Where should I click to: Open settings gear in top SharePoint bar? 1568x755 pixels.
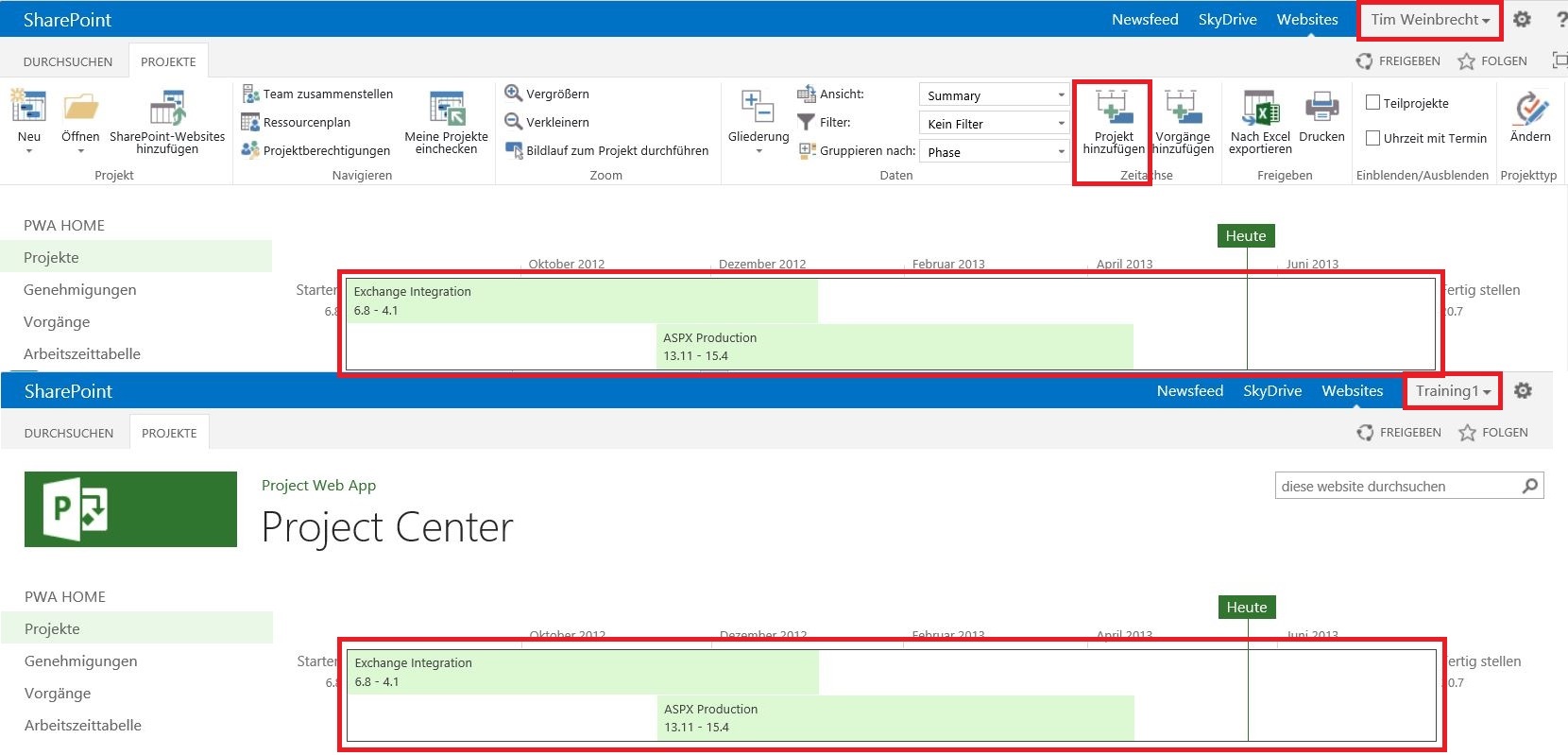click(x=1522, y=19)
